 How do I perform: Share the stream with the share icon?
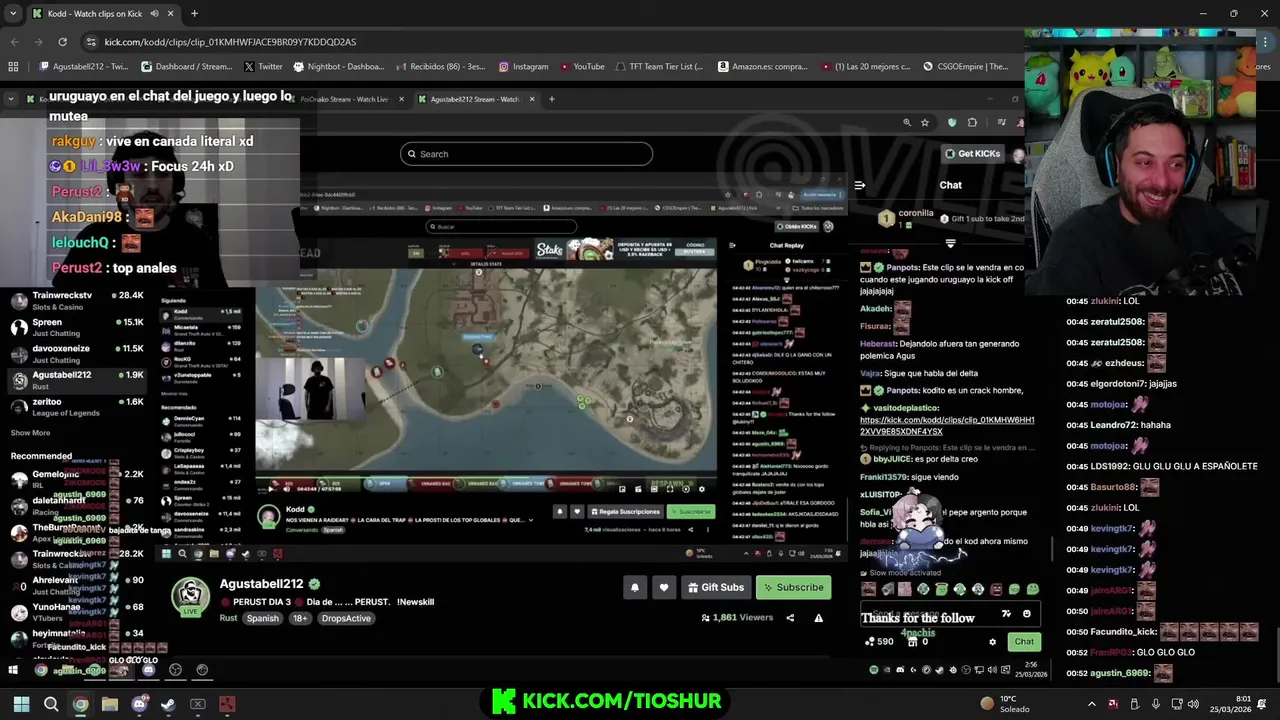click(x=790, y=618)
